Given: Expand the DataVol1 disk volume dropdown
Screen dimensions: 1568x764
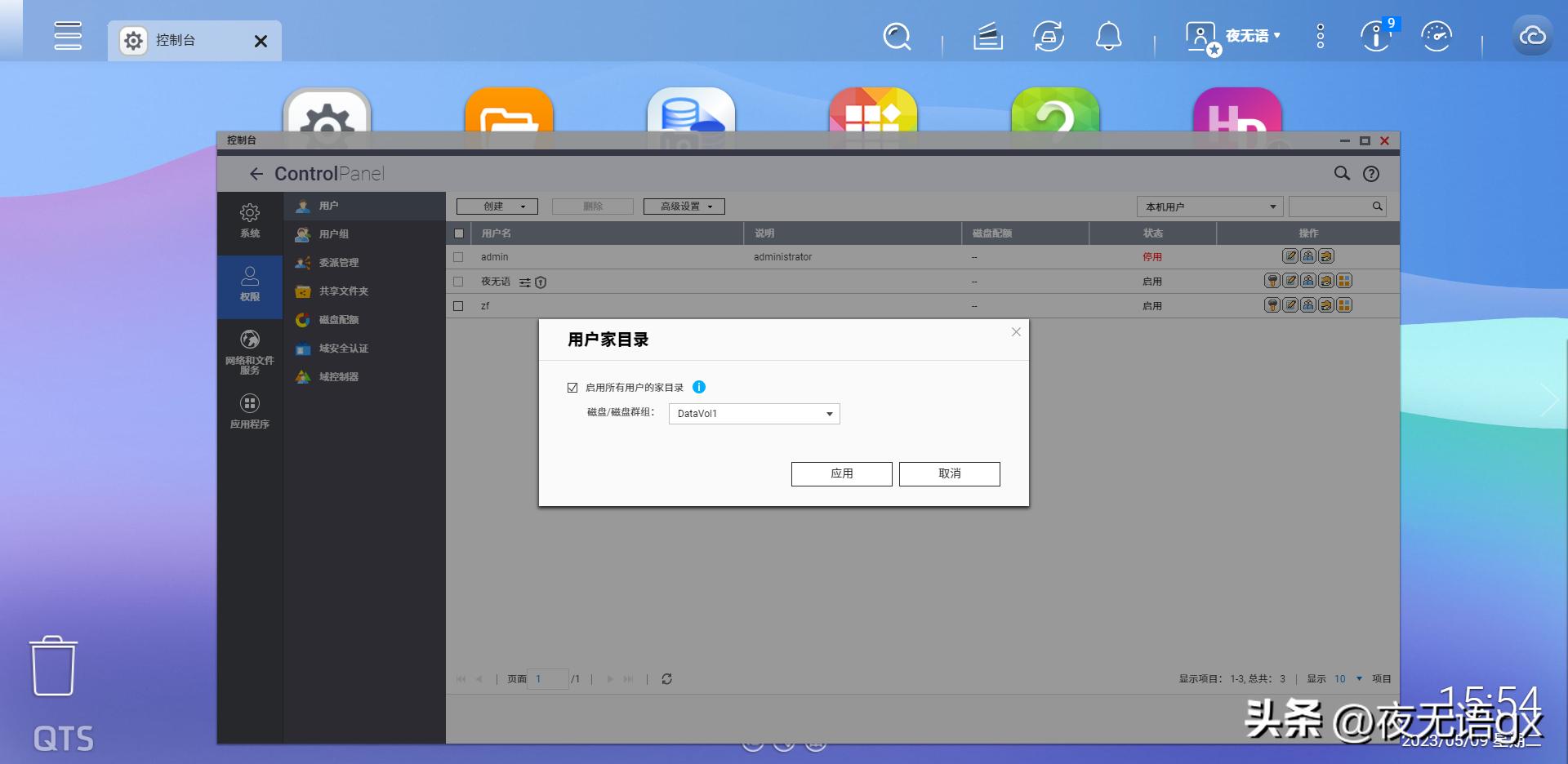Looking at the screenshot, I should pyautogui.click(x=753, y=414).
